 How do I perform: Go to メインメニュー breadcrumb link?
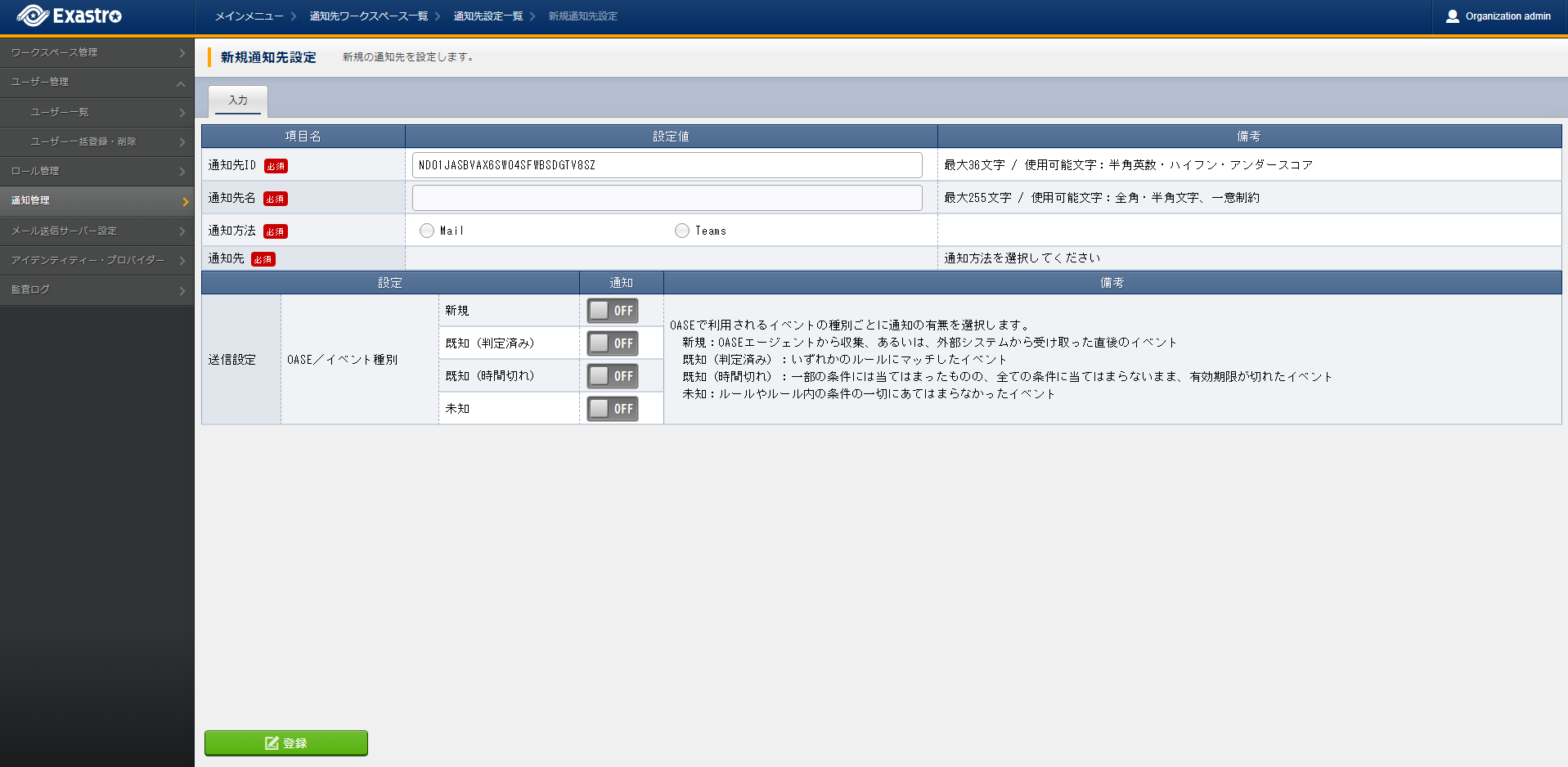coord(249,16)
